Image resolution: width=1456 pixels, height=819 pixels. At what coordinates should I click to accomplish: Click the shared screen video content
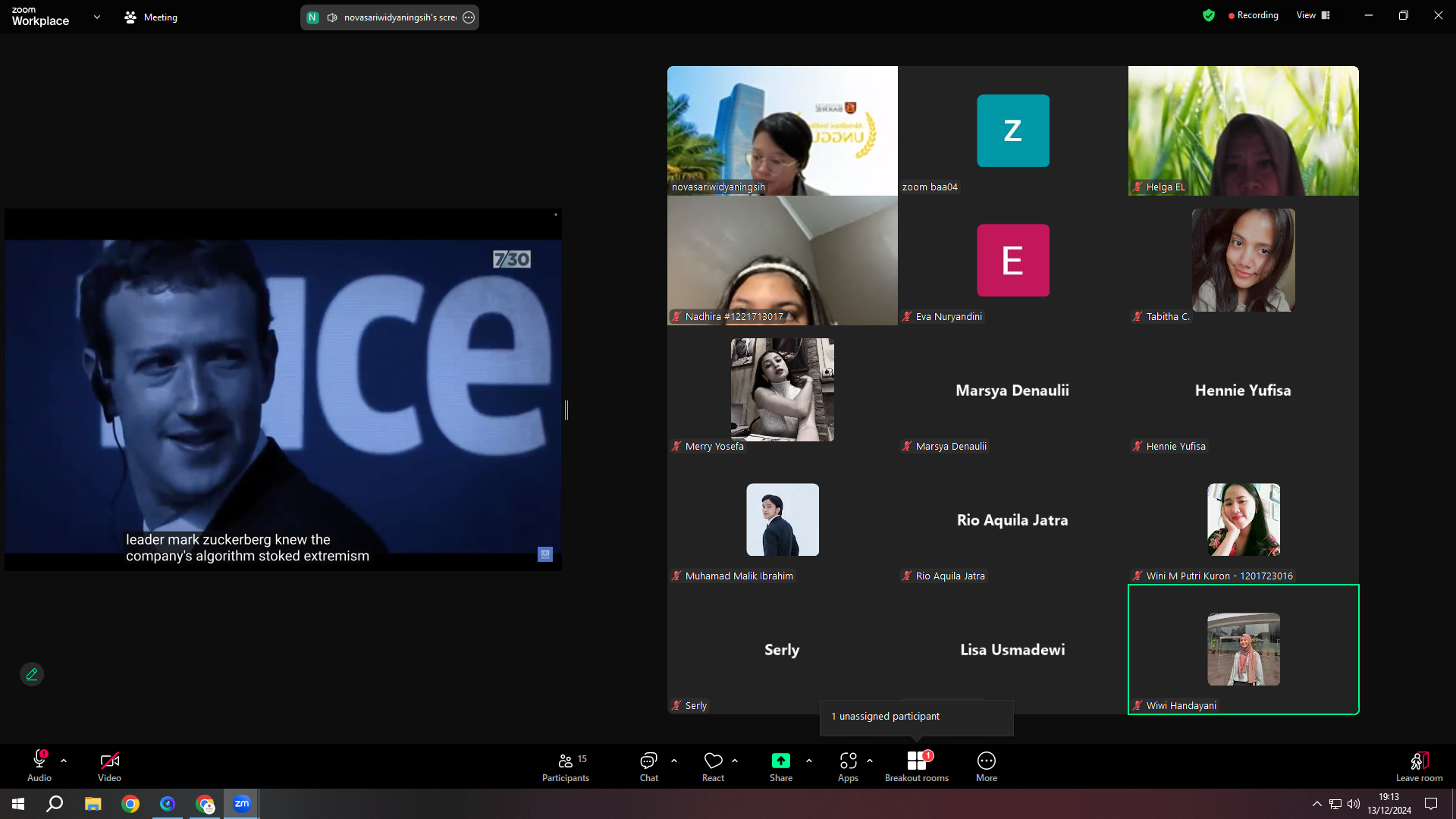(x=283, y=390)
